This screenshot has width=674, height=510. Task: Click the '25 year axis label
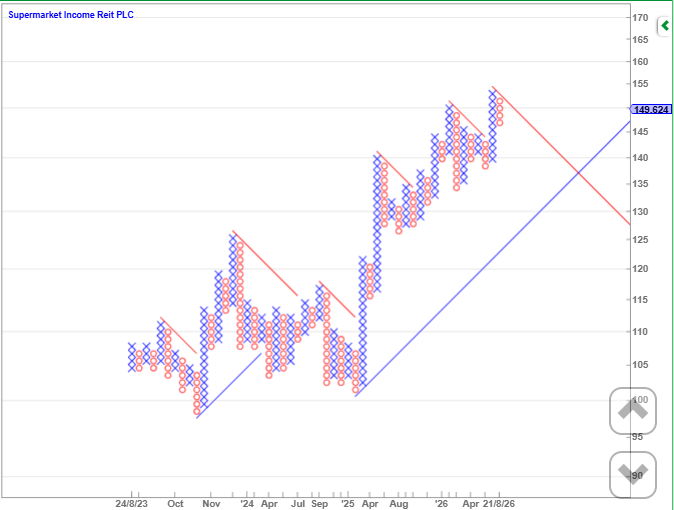(x=348, y=504)
